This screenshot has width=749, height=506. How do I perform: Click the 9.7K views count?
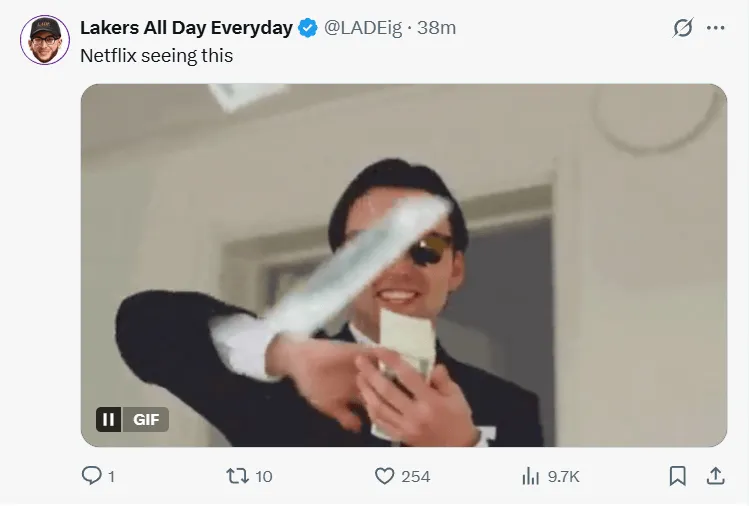pyautogui.click(x=565, y=477)
